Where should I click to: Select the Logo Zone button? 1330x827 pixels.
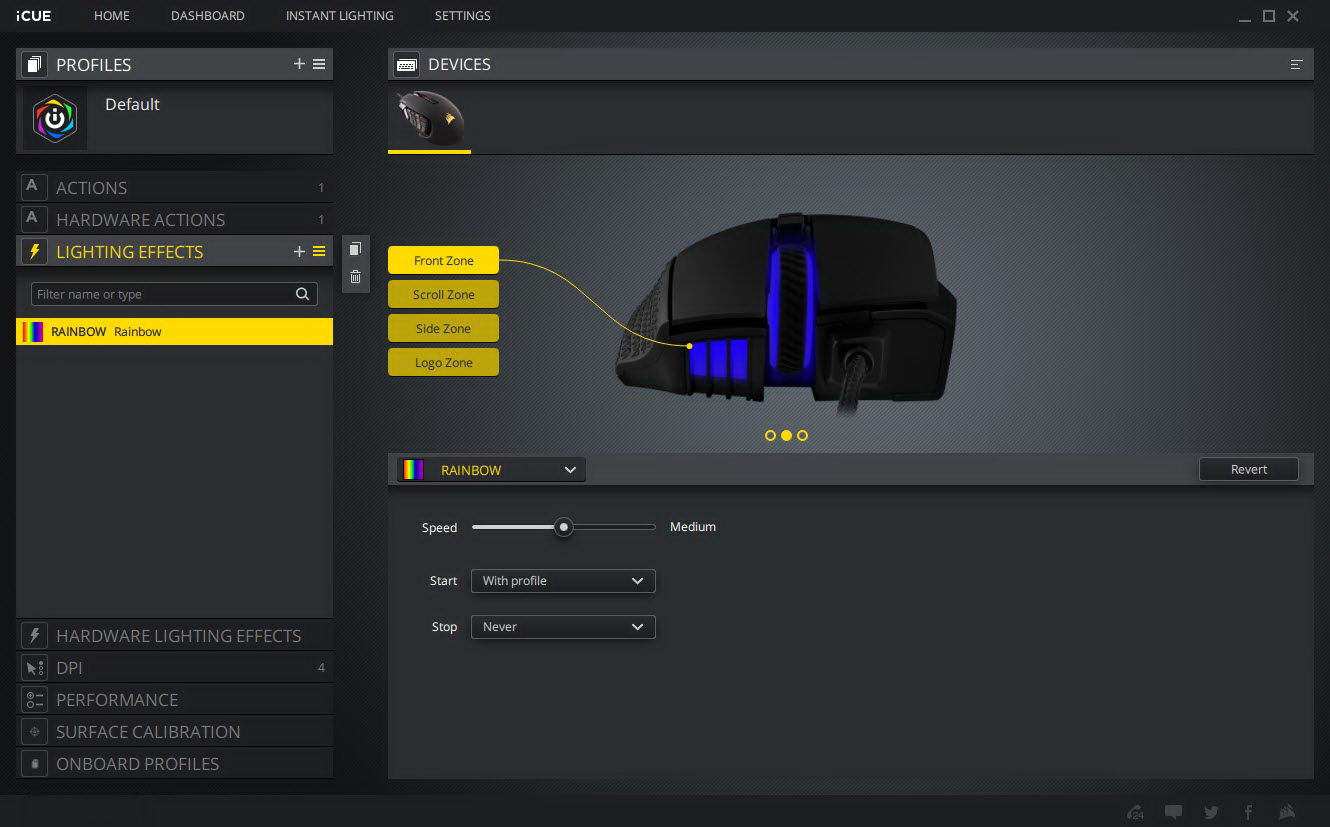coord(443,362)
